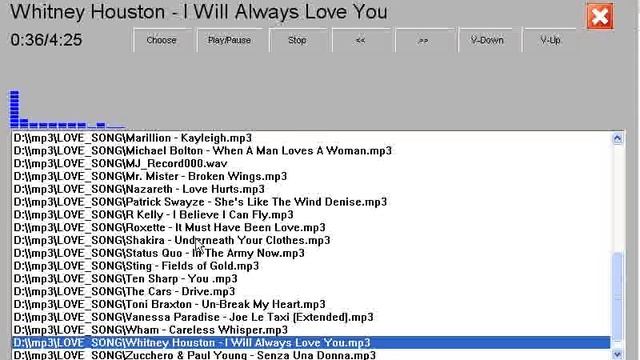
Task: Close the player with the red X button
Action: (x=600, y=16)
